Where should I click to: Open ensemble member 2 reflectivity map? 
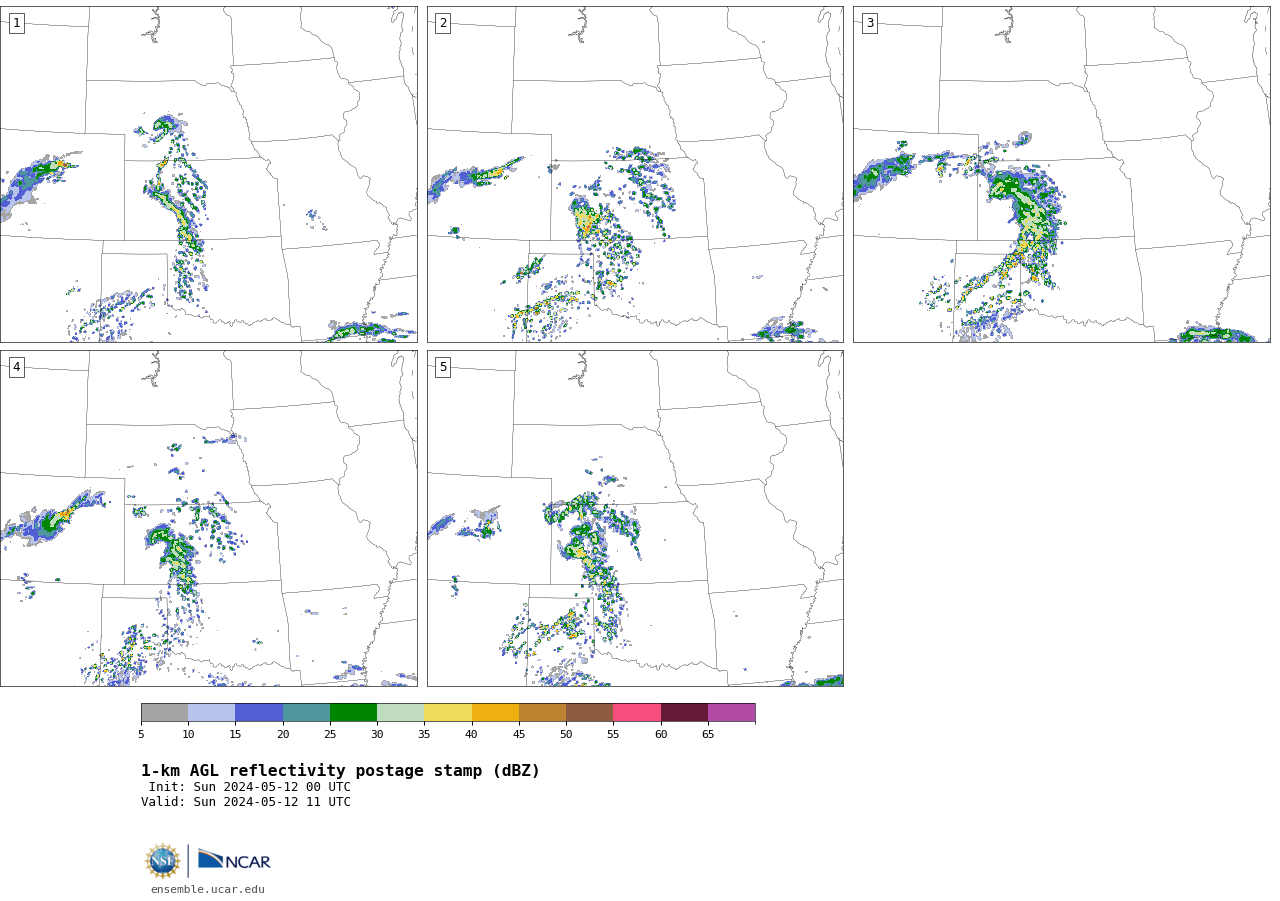click(635, 174)
